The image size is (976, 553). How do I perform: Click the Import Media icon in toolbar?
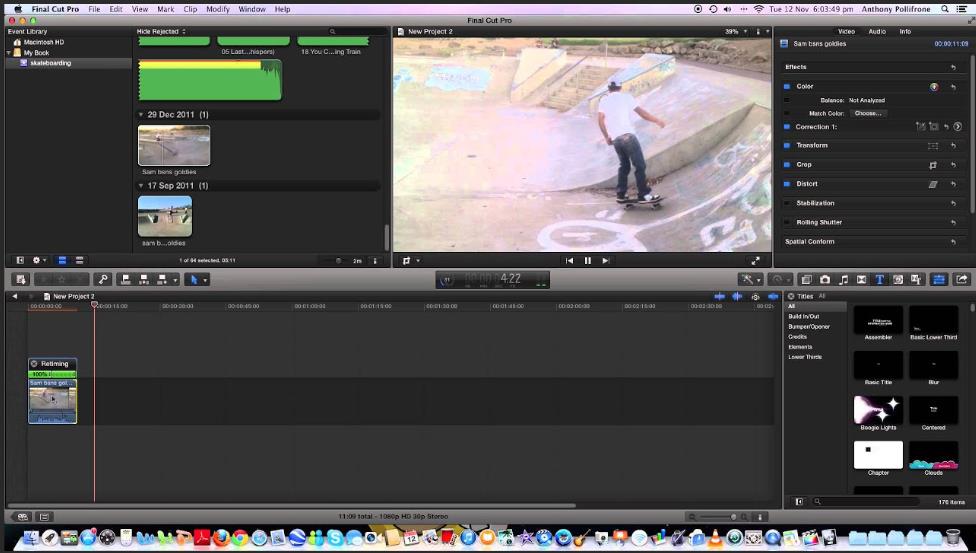21,280
